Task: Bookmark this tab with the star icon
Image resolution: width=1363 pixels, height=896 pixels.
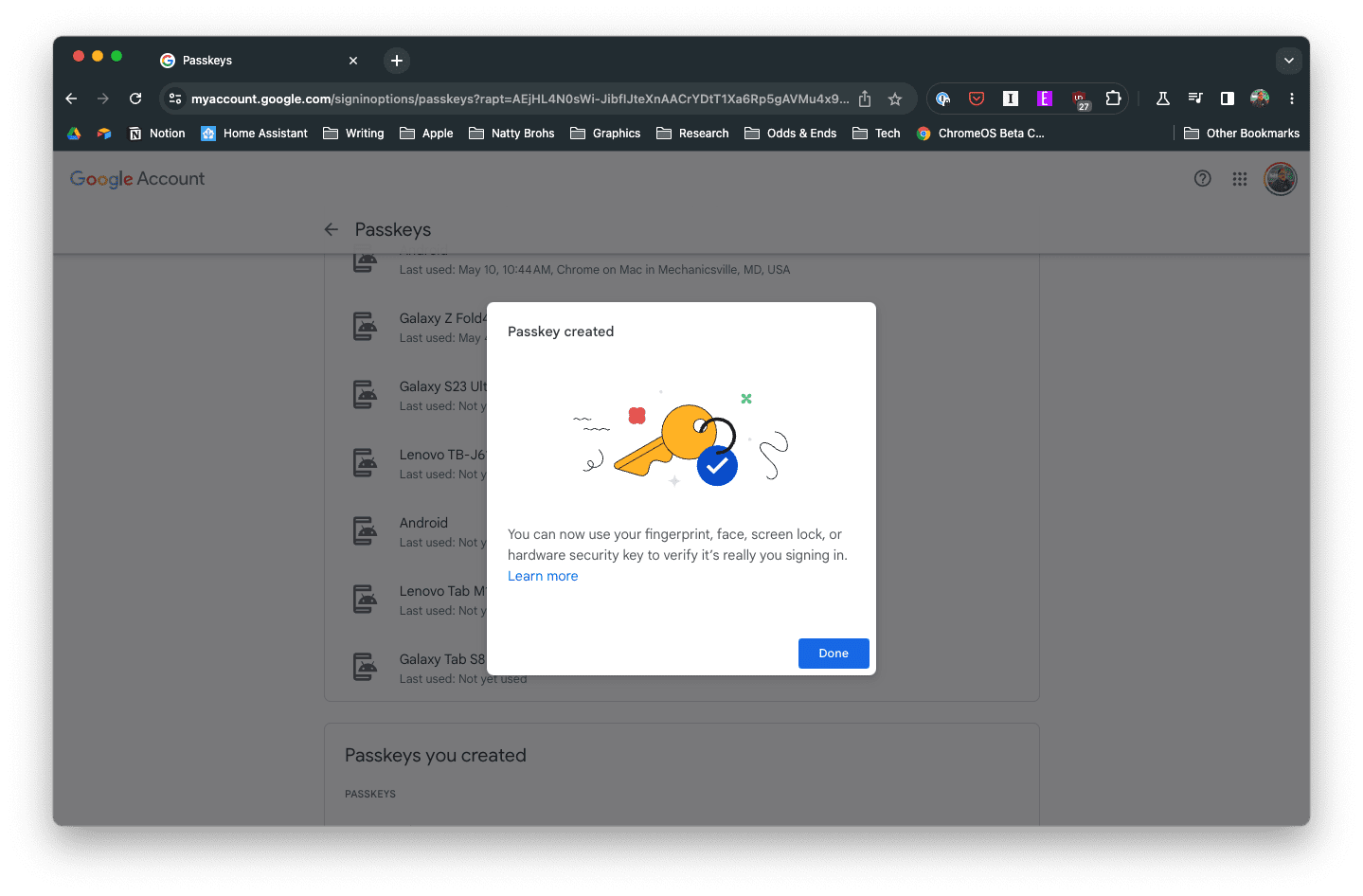Action: coord(895,99)
